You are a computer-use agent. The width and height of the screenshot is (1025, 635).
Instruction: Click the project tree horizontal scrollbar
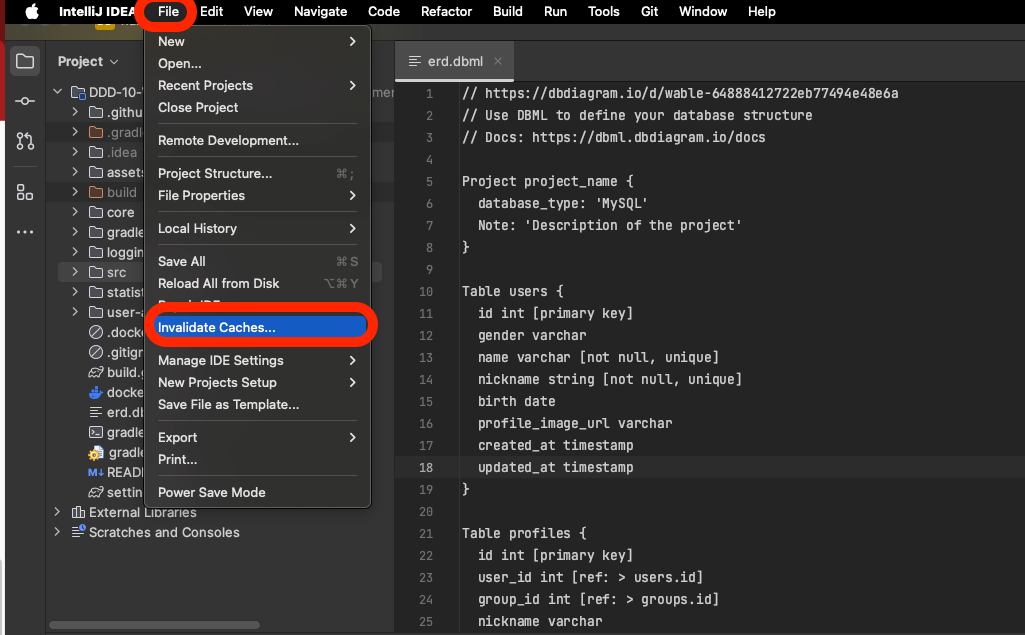point(154,625)
